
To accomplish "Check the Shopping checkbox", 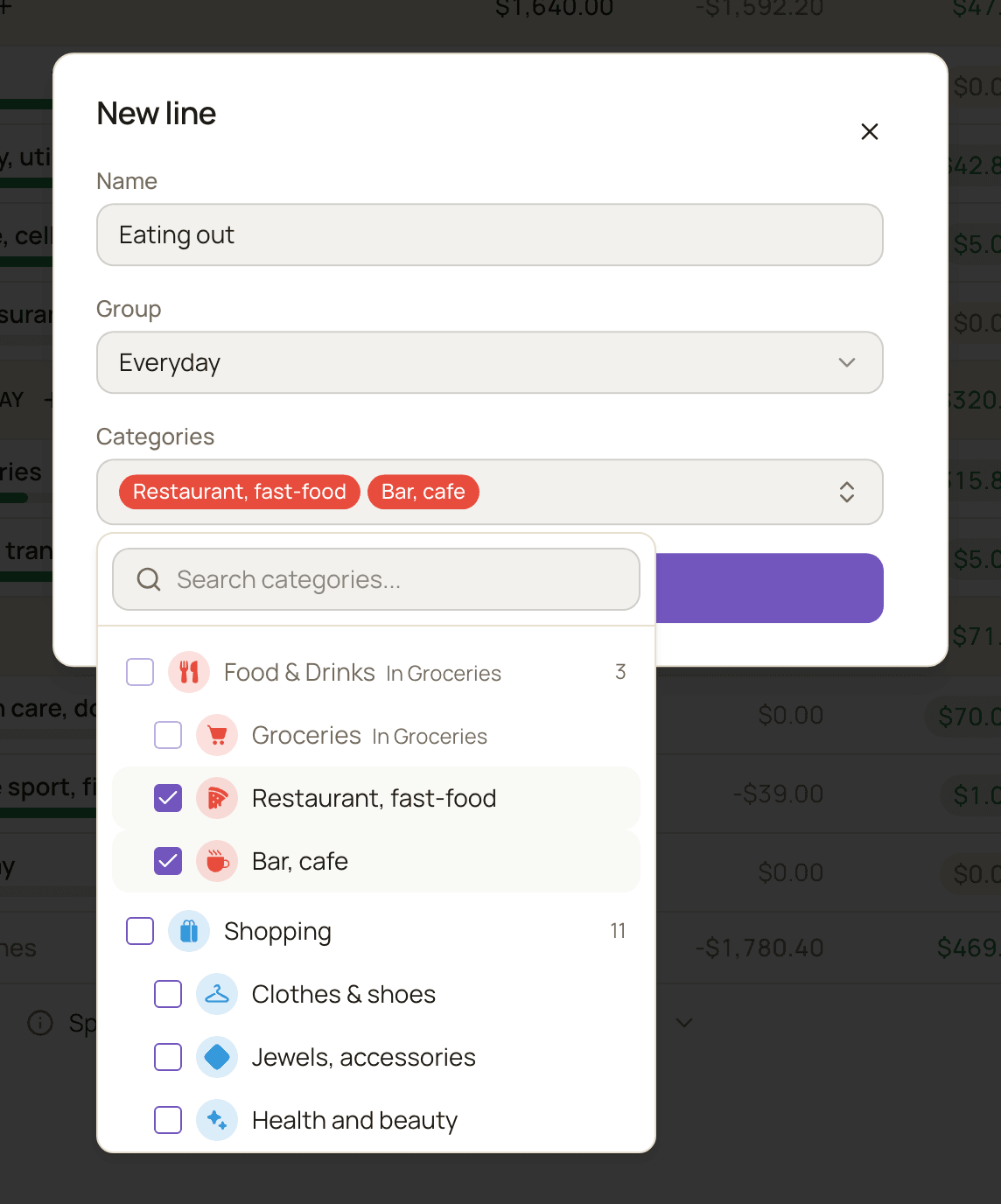I will [x=140, y=931].
